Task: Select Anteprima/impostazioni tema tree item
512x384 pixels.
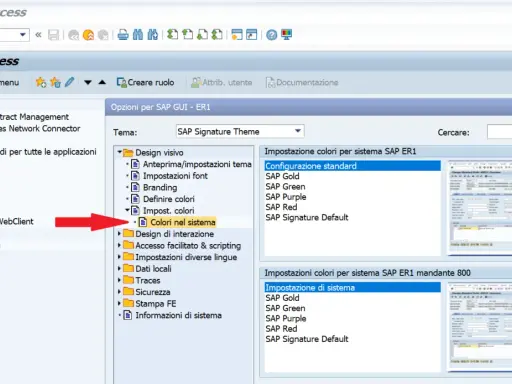Action: [197, 164]
